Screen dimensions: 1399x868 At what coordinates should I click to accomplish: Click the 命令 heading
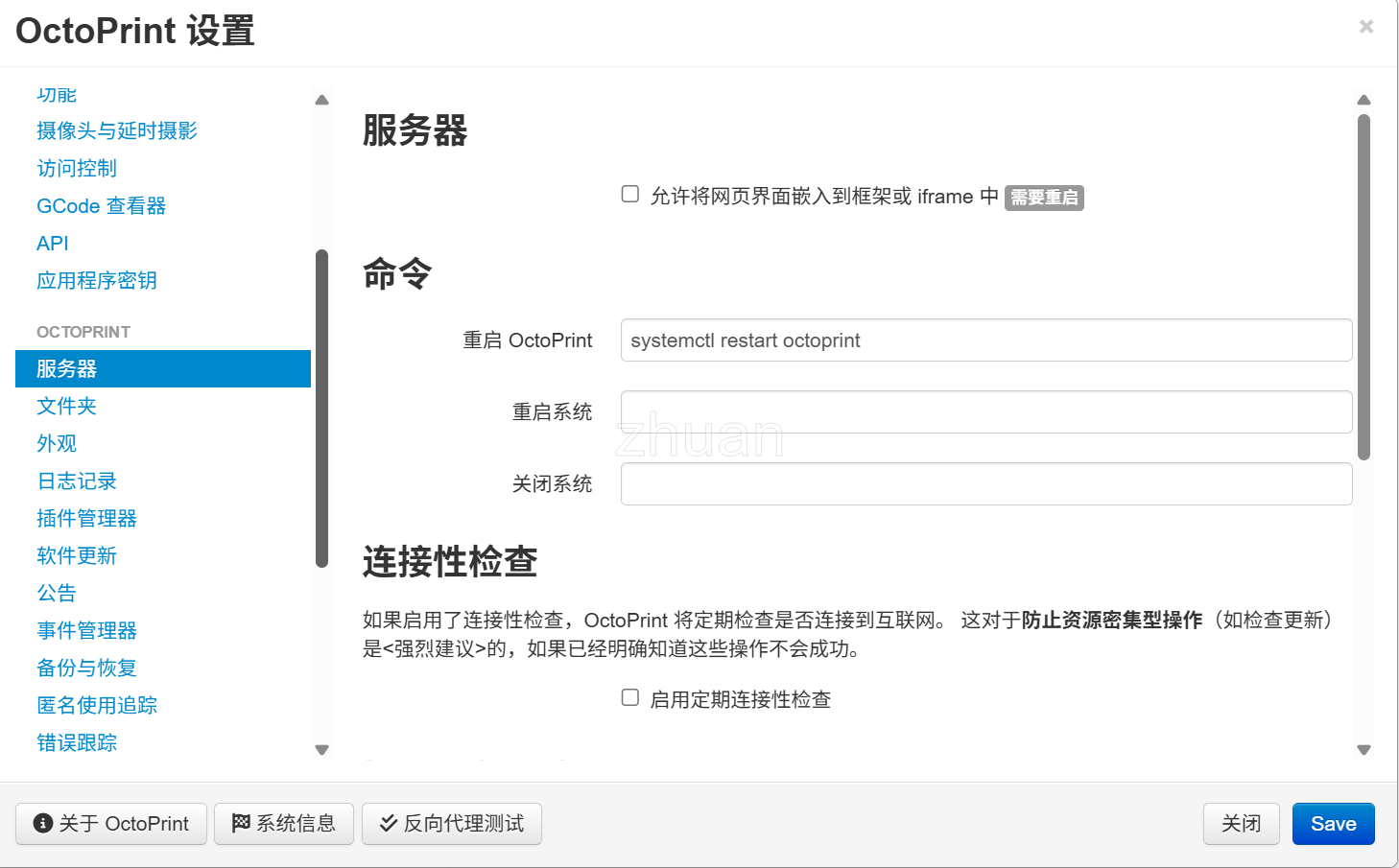pyautogui.click(x=397, y=274)
